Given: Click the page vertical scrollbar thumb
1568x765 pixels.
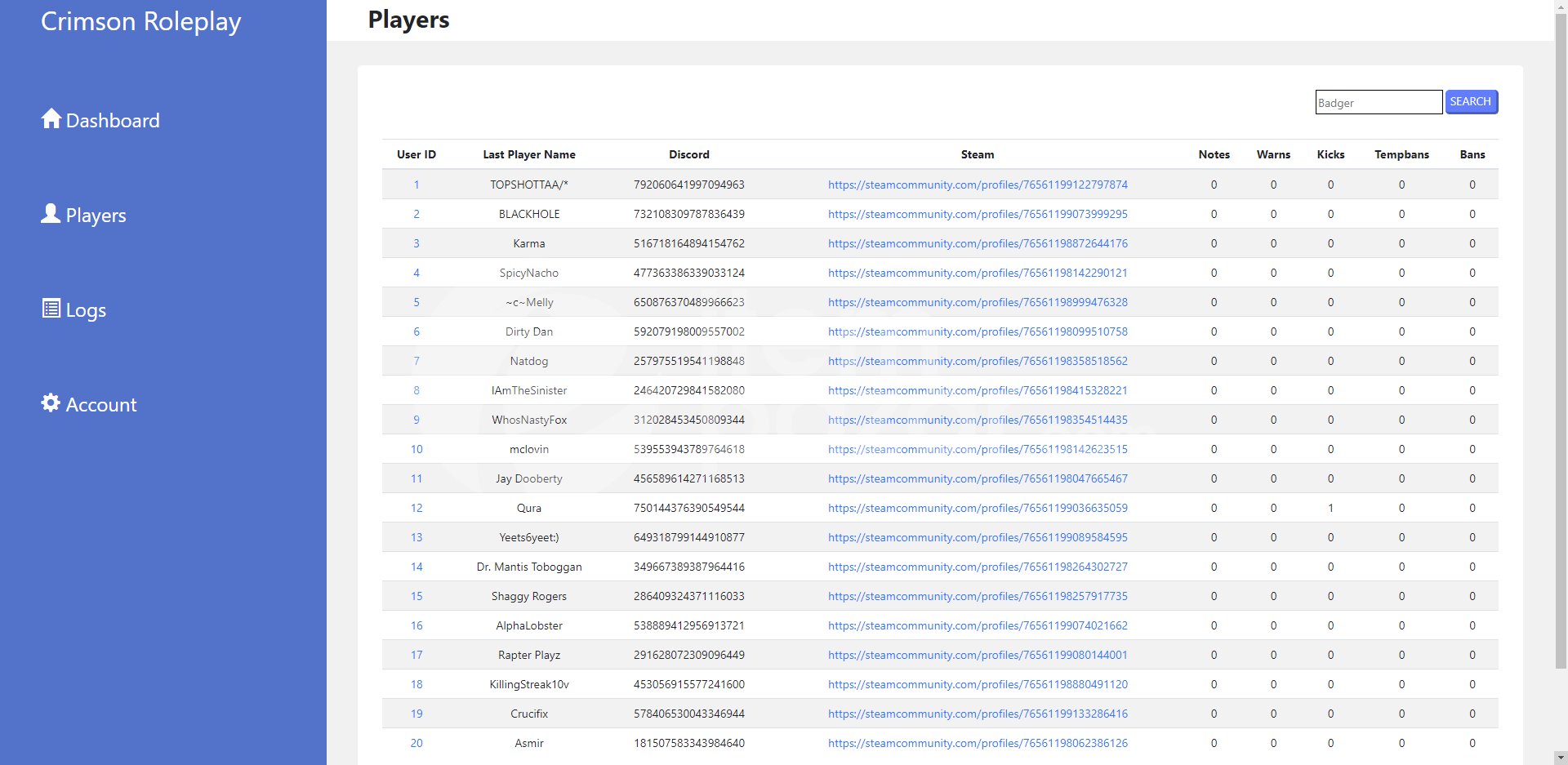Looking at the screenshot, I should pyautogui.click(x=1561, y=341).
